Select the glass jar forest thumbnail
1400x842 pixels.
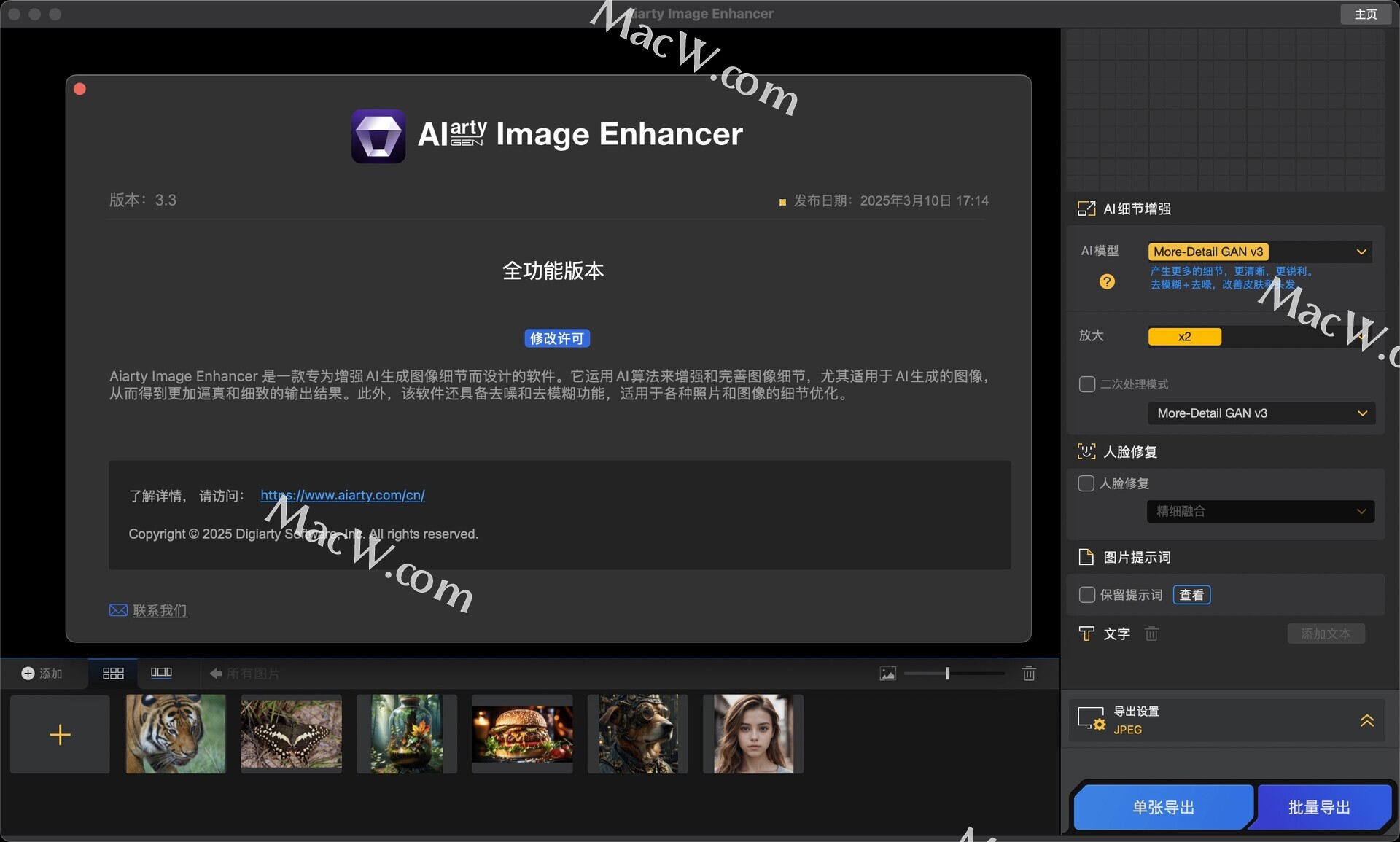point(407,734)
